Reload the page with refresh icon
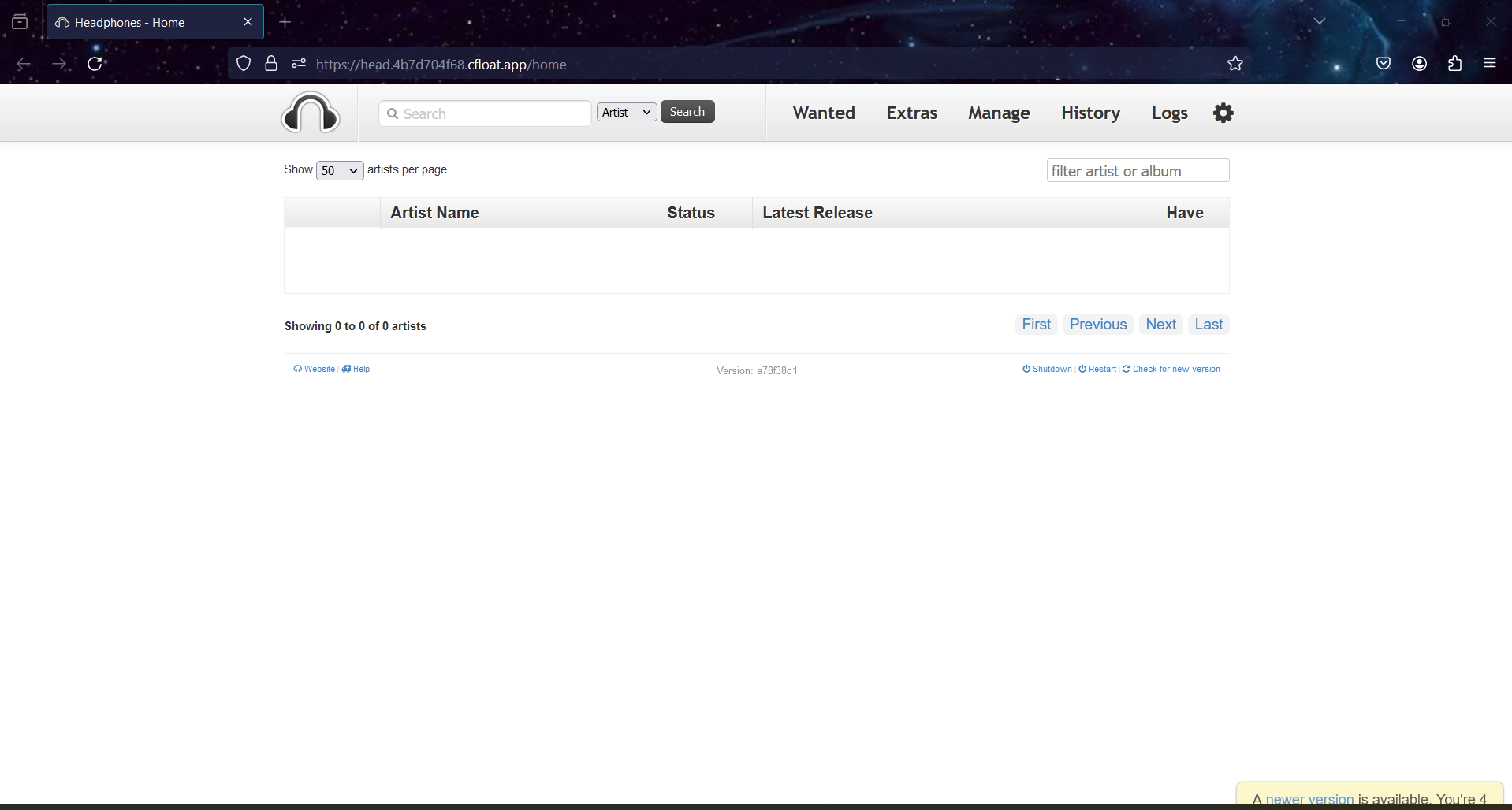The image size is (1512, 810). 95,64
